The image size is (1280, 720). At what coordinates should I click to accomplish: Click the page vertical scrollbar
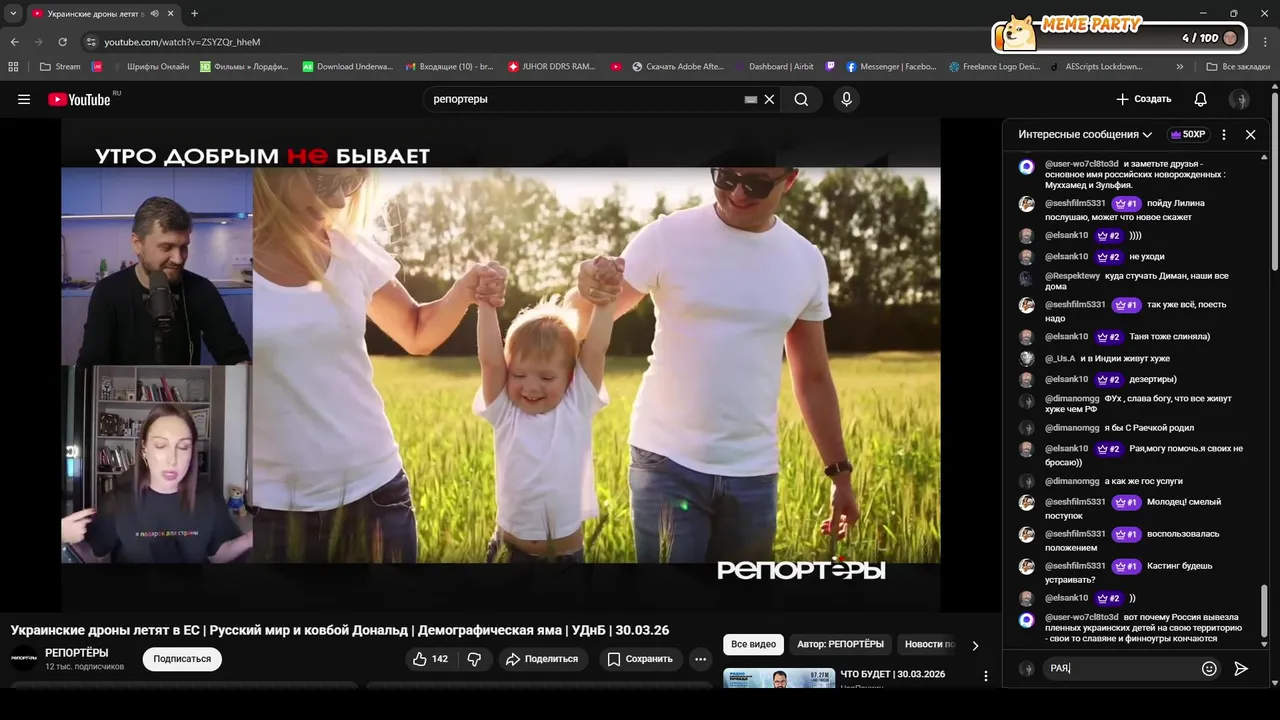click(1275, 180)
